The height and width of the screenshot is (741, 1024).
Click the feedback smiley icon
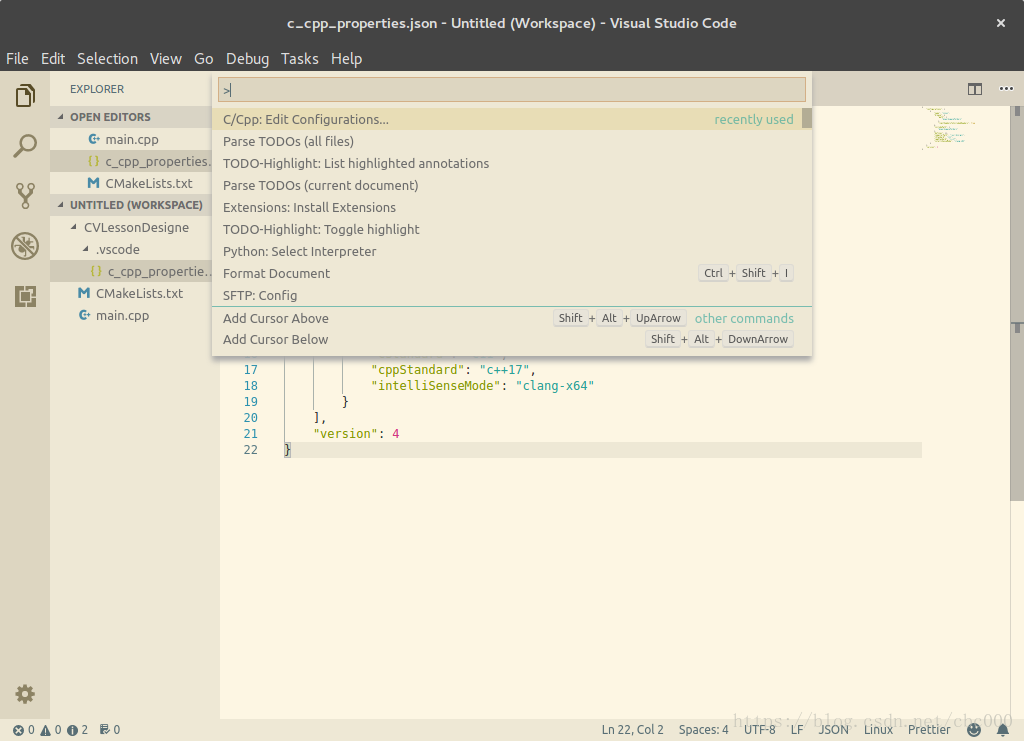tap(973, 730)
